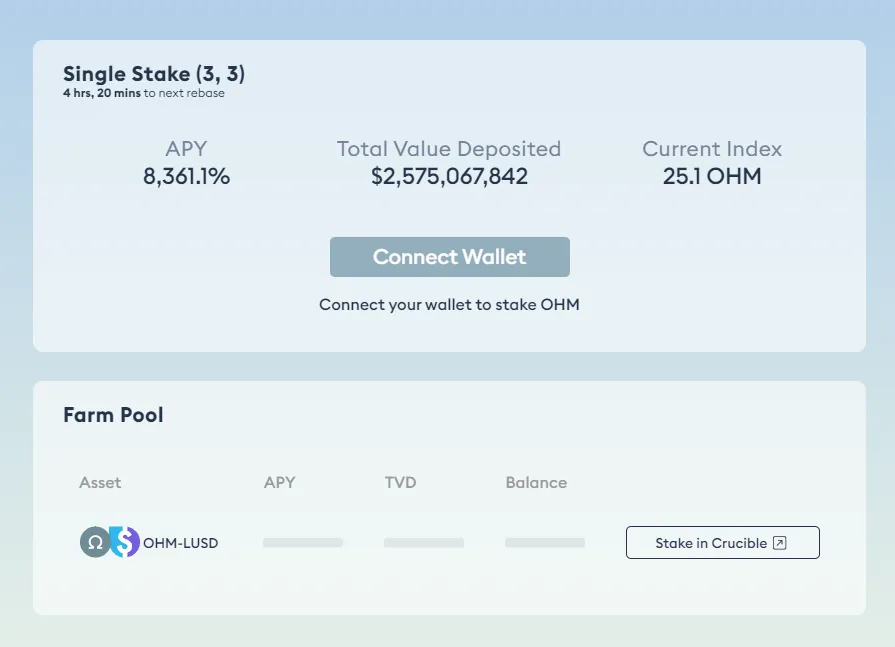Click 'Connect your wallet to stake OHM' text

click(449, 304)
